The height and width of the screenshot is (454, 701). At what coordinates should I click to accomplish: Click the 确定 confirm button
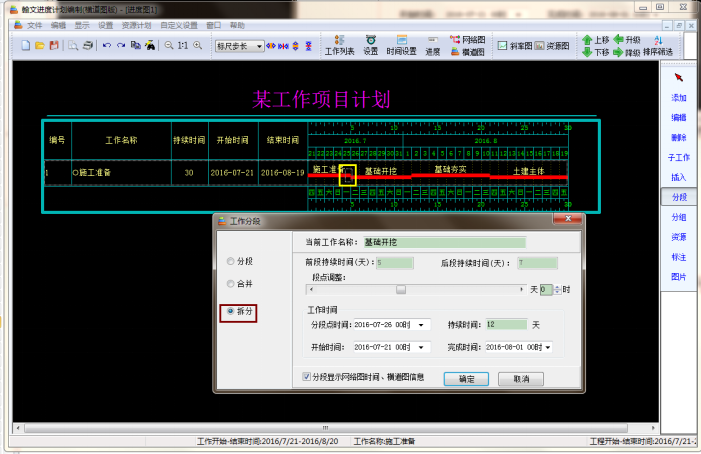(x=466, y=379)
